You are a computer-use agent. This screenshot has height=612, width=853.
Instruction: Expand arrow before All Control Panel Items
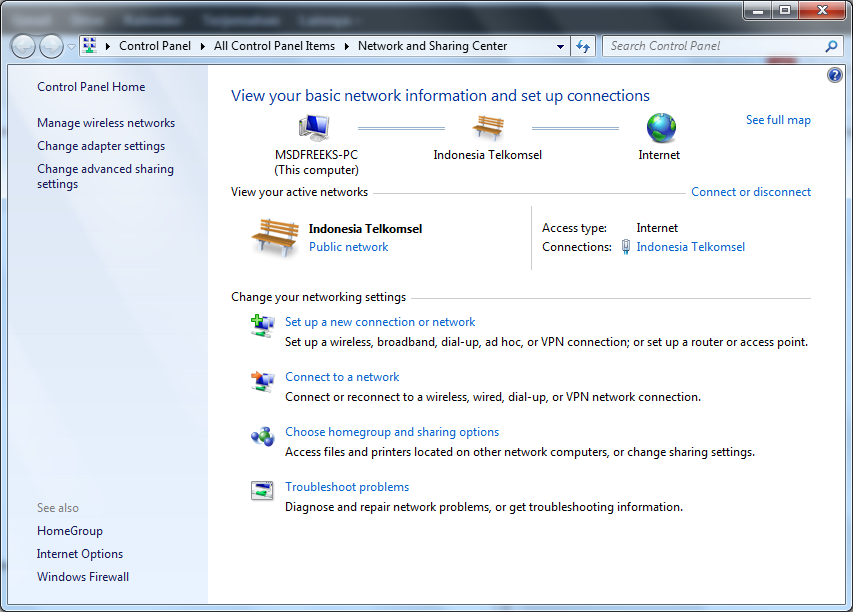202,46
